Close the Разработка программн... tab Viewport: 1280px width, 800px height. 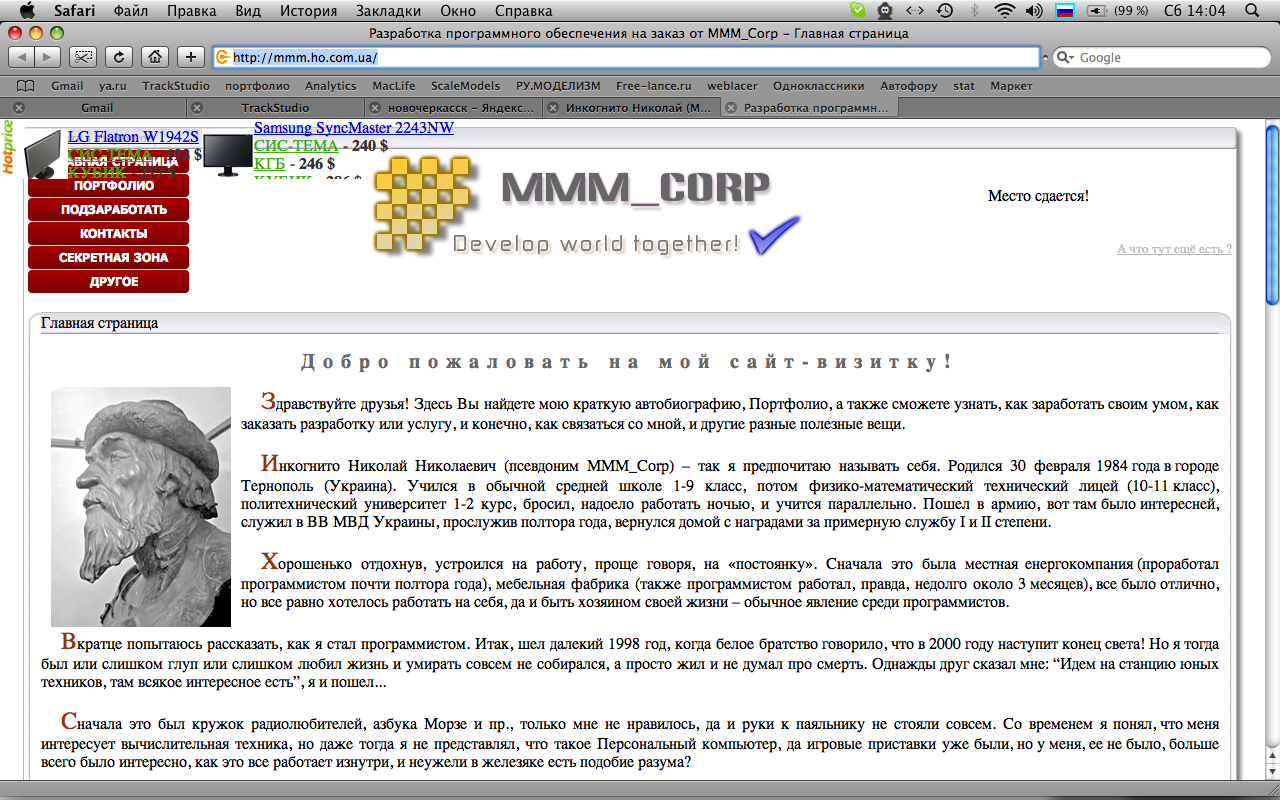(731, 108)
